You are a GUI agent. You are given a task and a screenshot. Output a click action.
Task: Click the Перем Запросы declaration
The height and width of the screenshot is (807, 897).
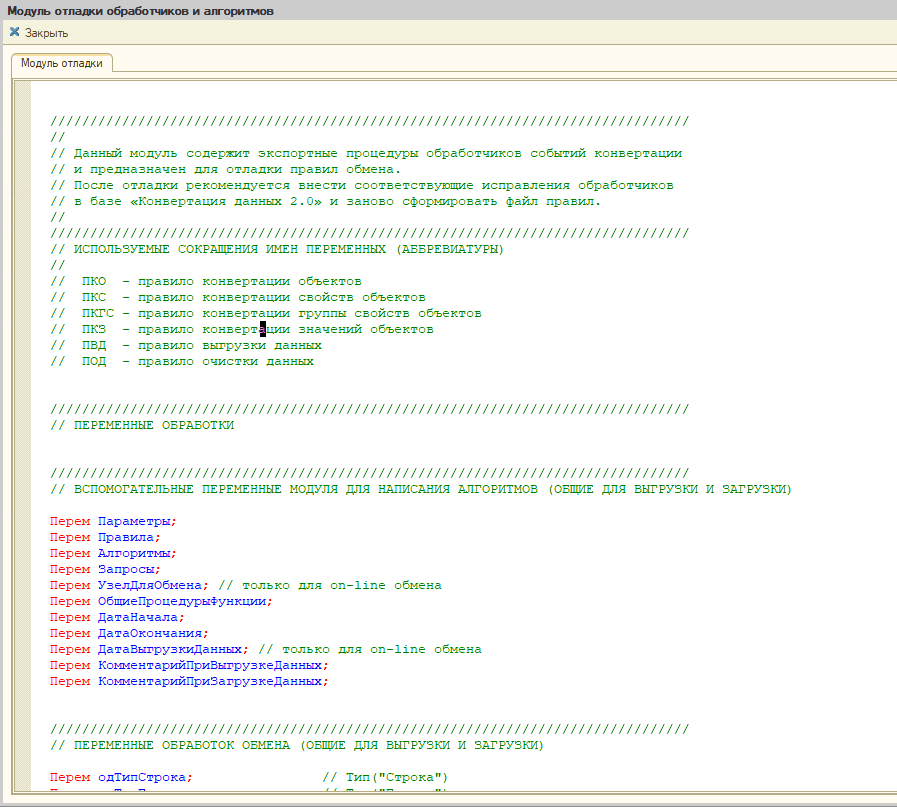(x=105, y=570)
